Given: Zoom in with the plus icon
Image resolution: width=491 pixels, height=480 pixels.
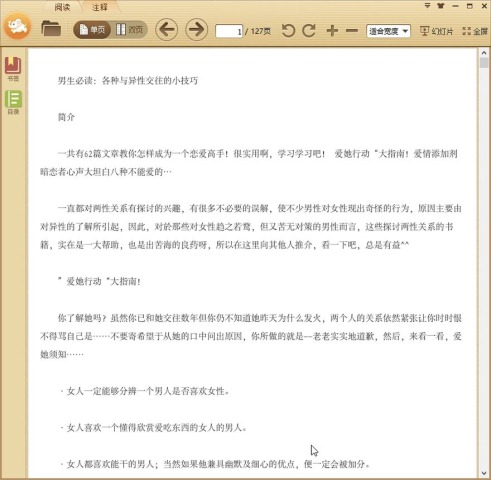Looking at the screenshot, I should click(x=332, y=31).
